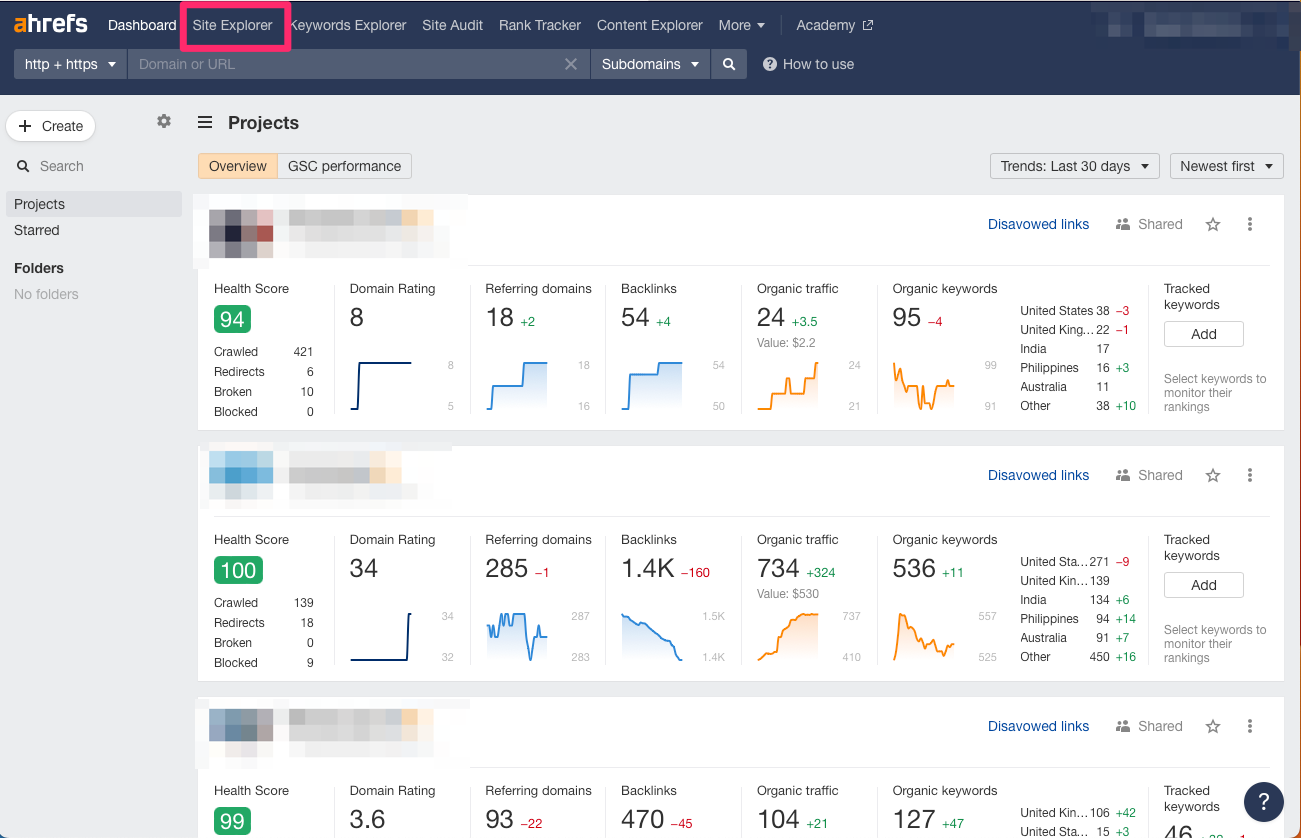1301x838 pixels.
Task: Expand the More menu in top navigation
Action: pyautogui.click(x=742, y=25)
